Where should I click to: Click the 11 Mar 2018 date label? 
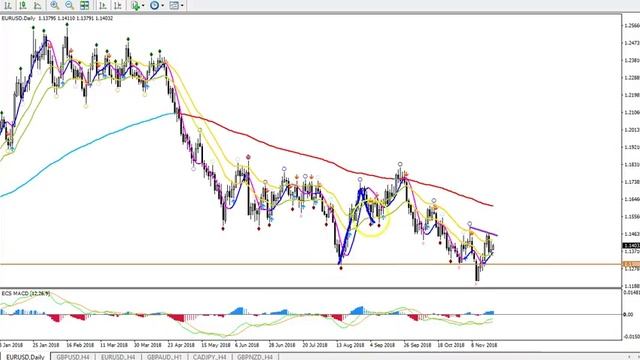click(x=114, y=345)
